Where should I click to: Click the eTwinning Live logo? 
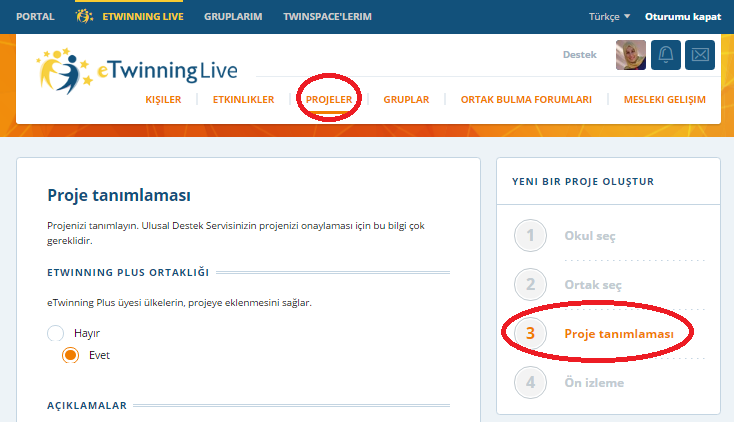click(136, 70)
